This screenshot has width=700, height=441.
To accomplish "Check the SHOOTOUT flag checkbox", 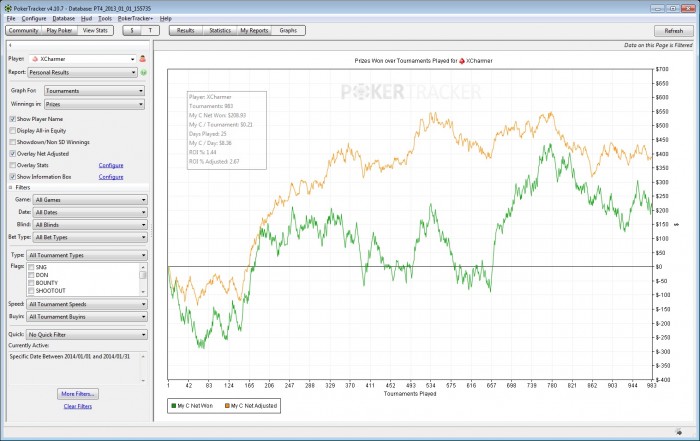I will click(x=31, y=291).
